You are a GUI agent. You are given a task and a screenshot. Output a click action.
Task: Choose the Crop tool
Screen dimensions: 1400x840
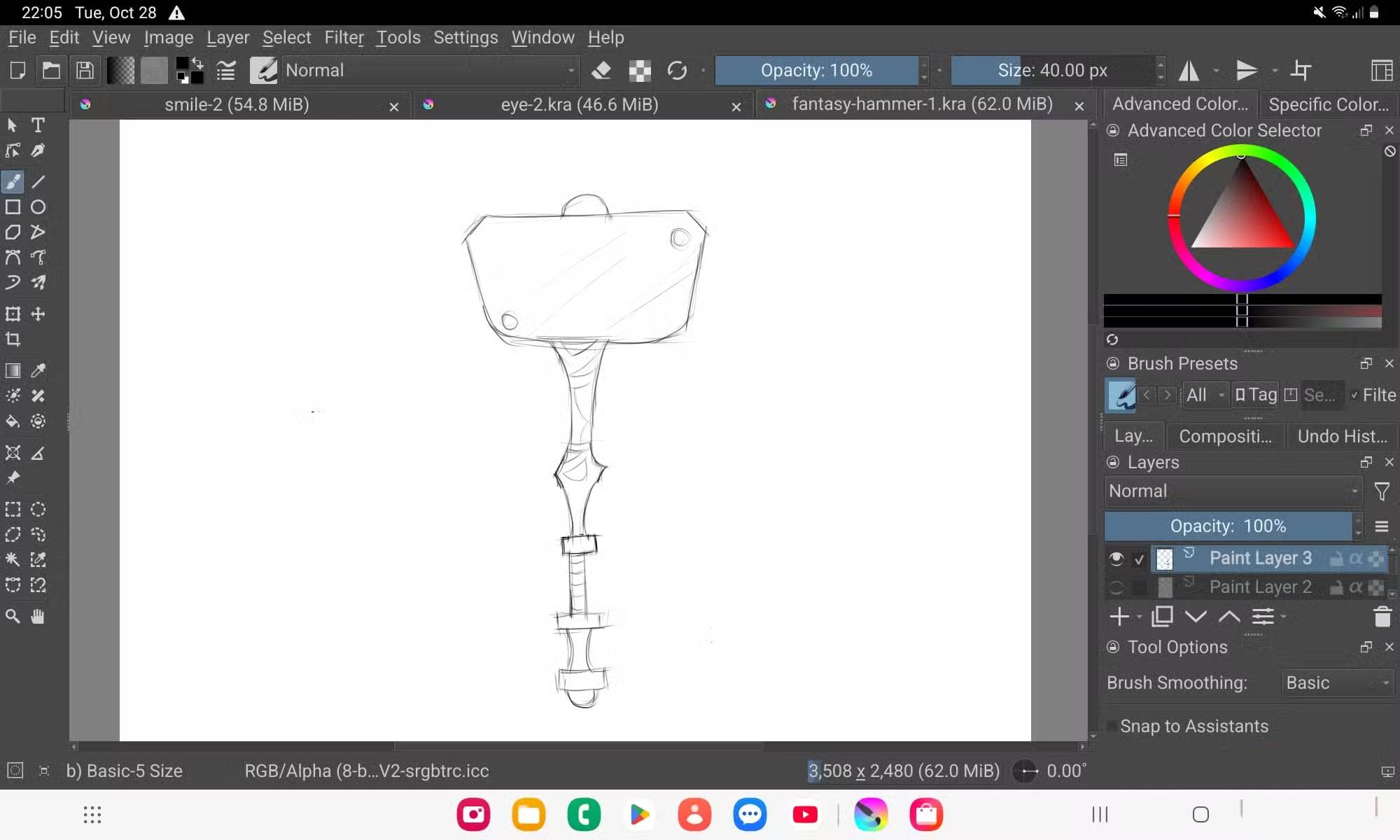pos(13,339)
